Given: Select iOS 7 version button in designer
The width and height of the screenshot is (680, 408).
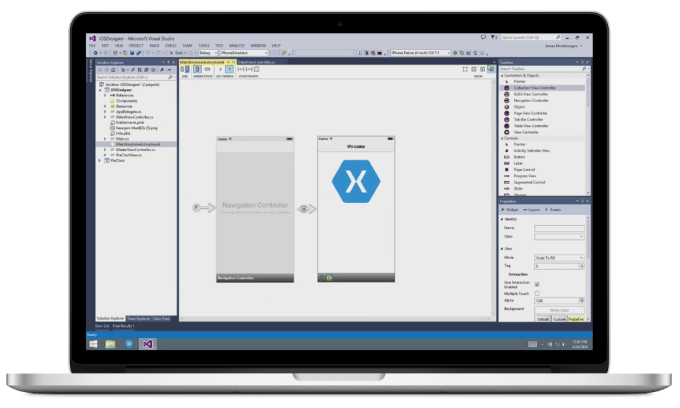Looking at the screenshot, I should [229, 69].
